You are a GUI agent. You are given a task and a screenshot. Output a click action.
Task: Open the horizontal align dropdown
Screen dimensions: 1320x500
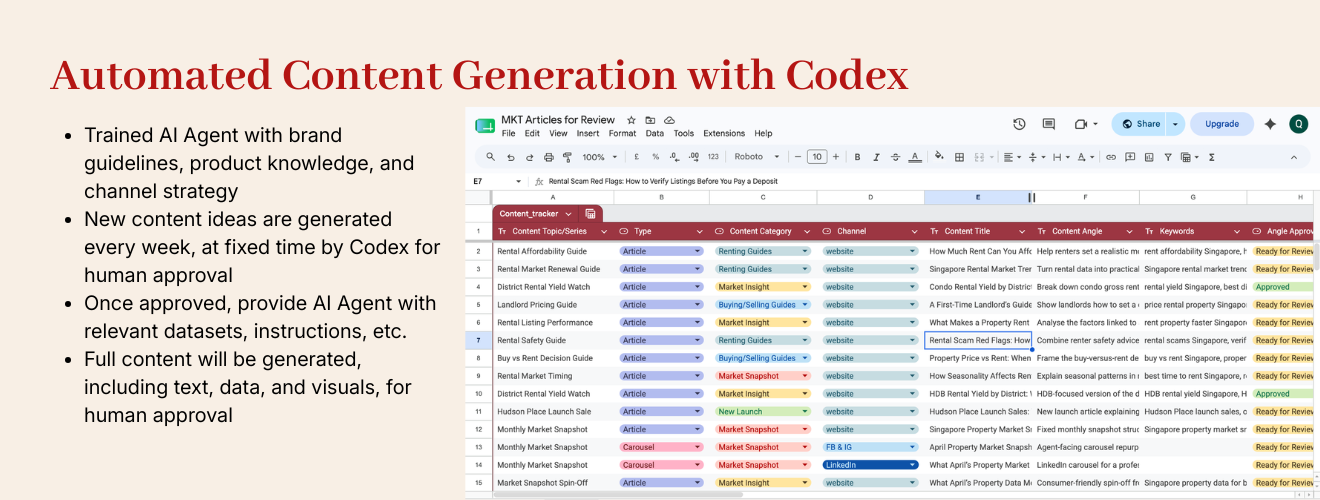(x=1012, y=157)
